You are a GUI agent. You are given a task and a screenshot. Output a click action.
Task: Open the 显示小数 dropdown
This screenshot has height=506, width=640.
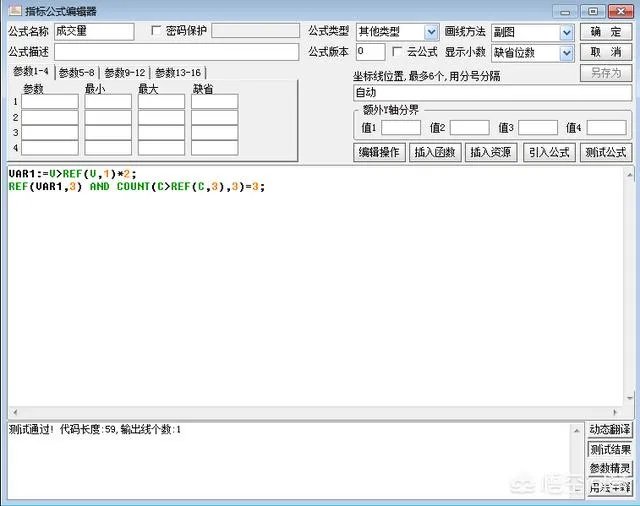click(567, 52)
